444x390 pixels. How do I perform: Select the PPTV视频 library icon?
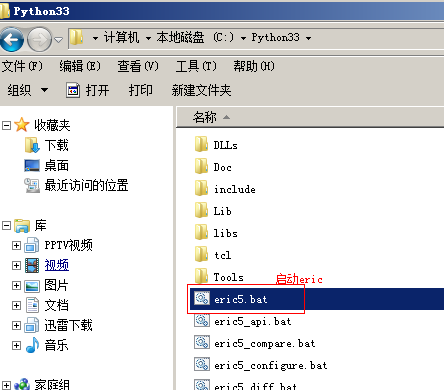(32, 245)
